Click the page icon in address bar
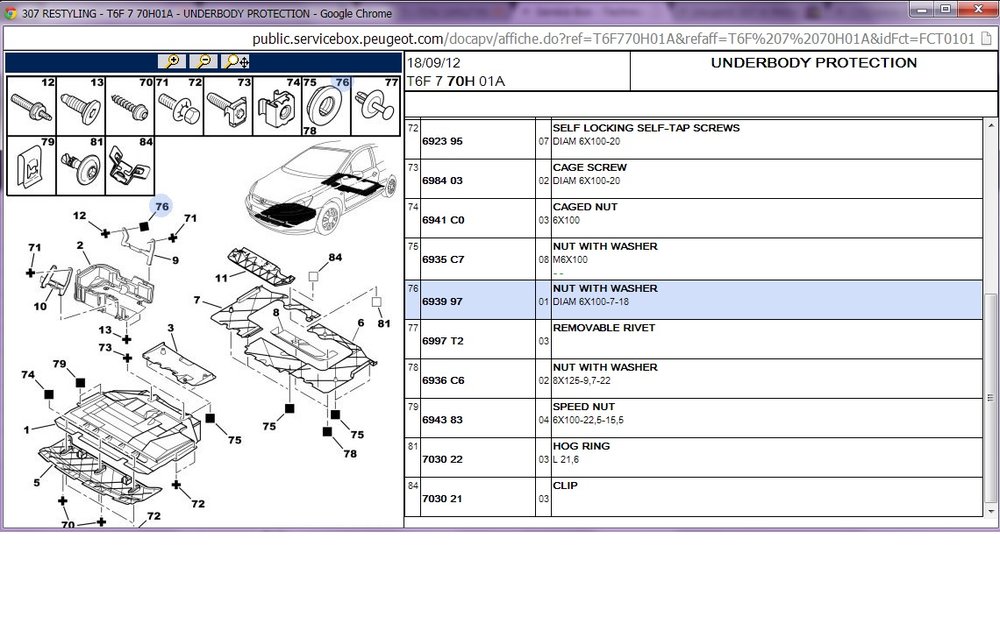 [x=986, y=38]
